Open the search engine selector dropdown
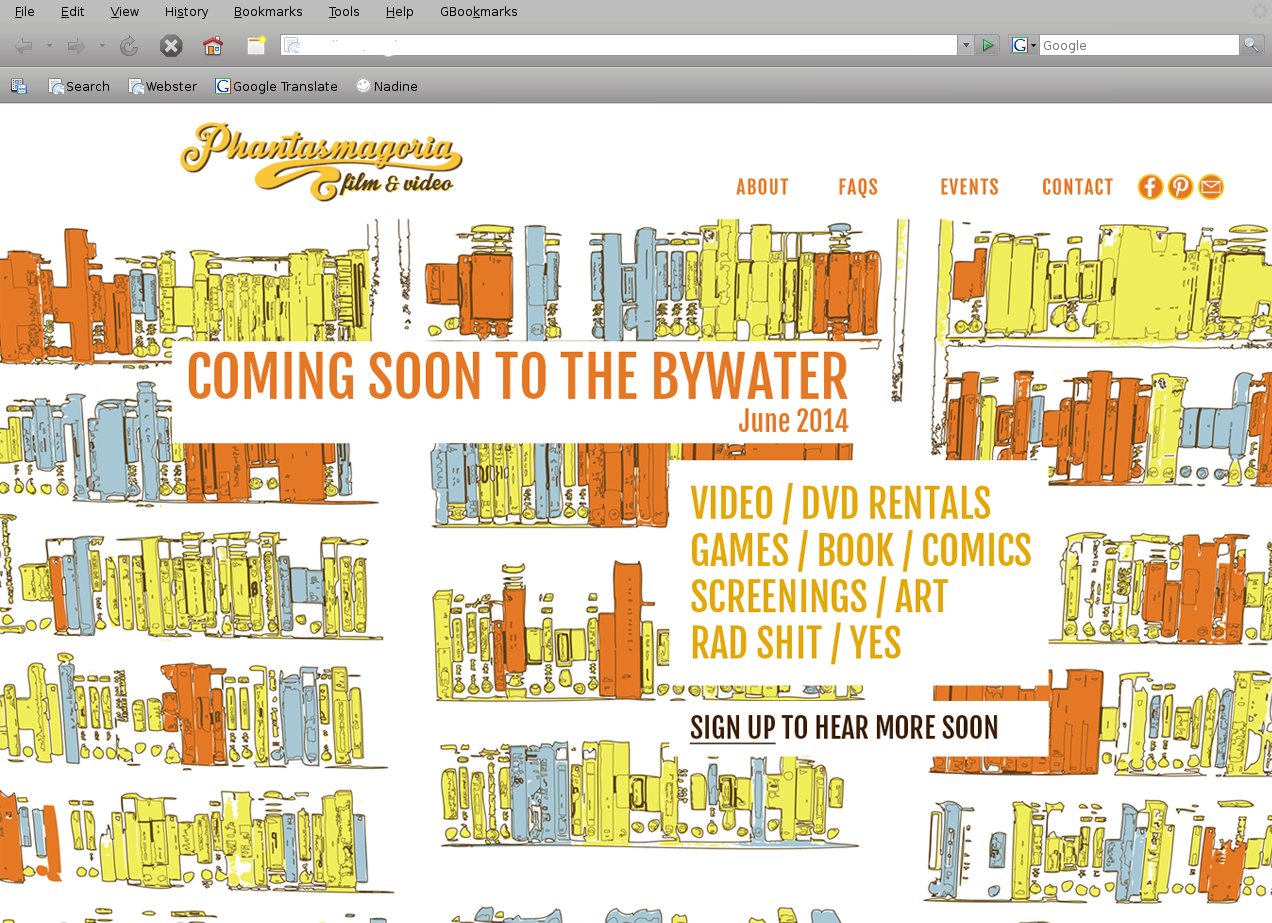The width and height of the screenshot is (1272, 923). (1024, 45)
